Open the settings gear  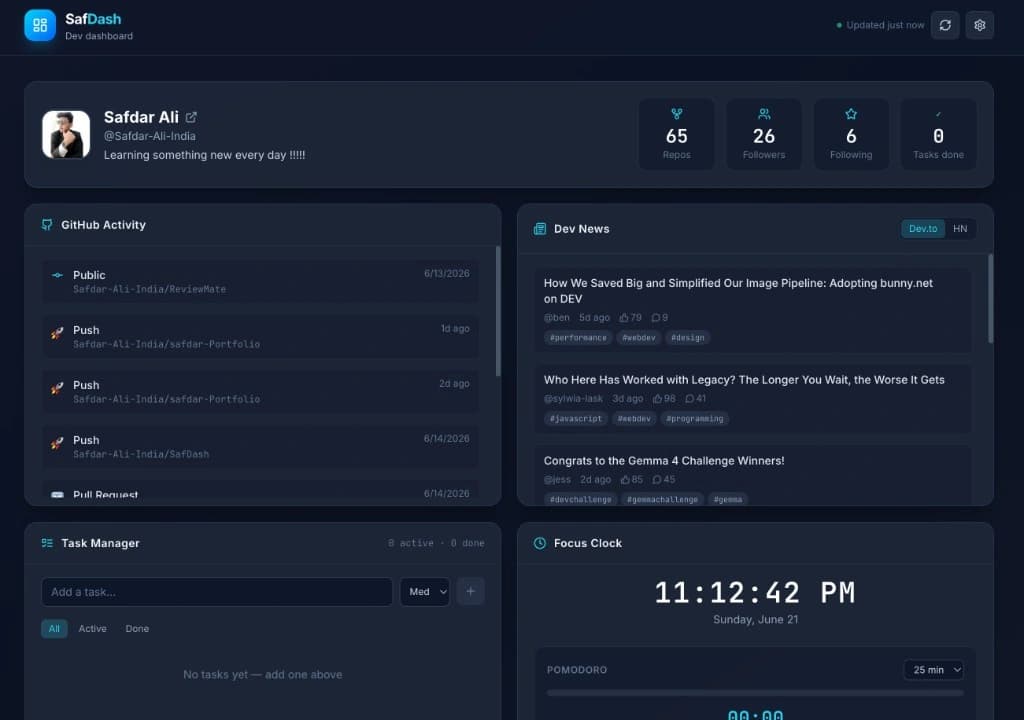tap(980, 25)
